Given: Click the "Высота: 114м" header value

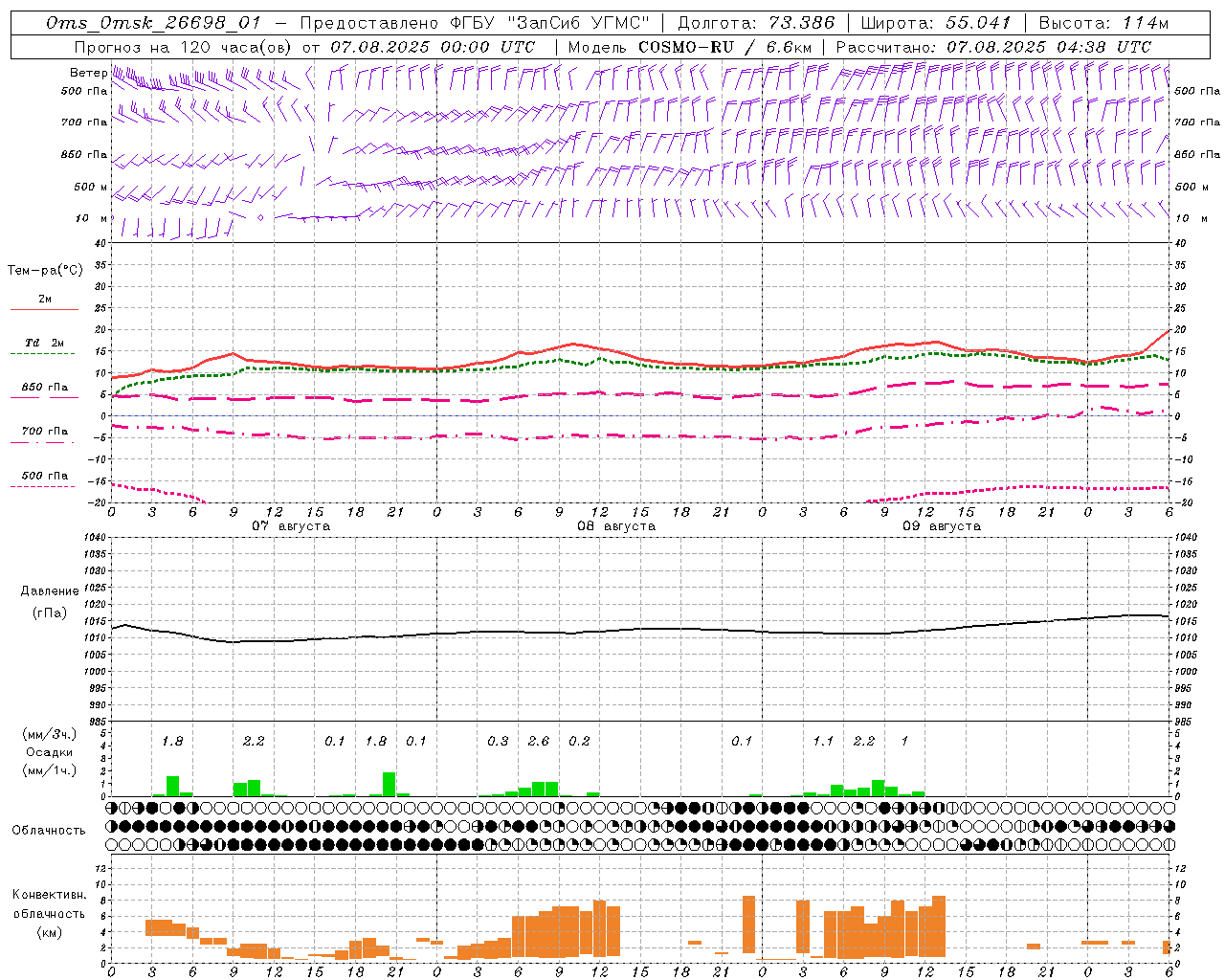Looking at the screenshot, I should pyautogui.click(x=1103, y=23).
